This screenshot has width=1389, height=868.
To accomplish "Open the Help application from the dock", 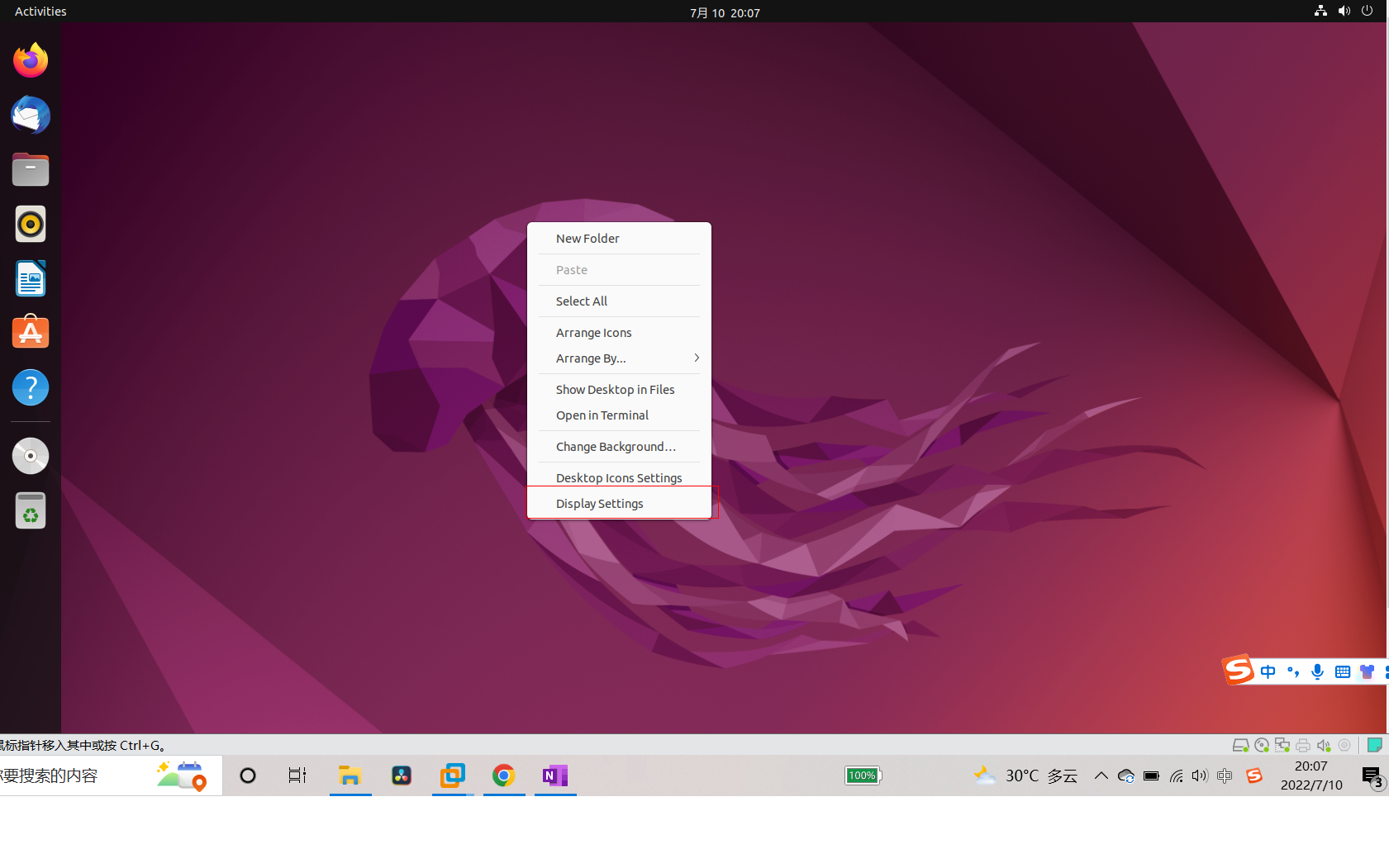I will 30,387.
